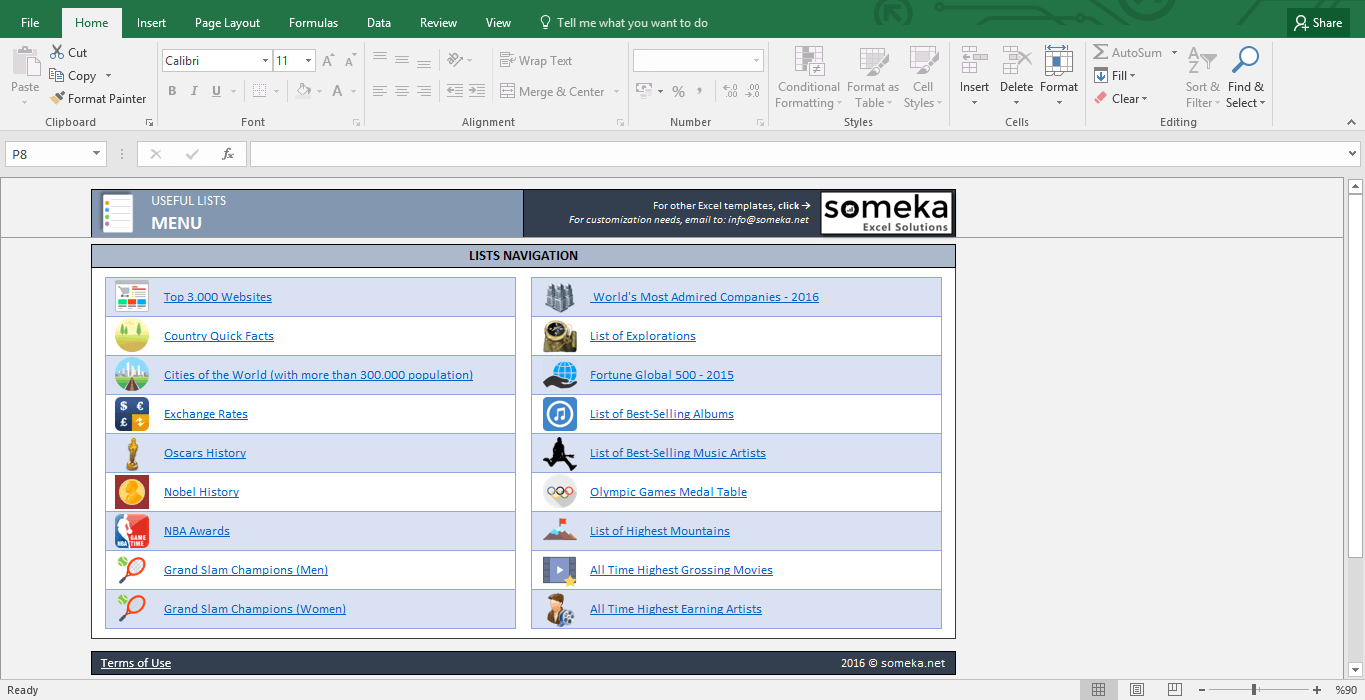The width and height of the screenshot is (1365, 700).
Task: Decrease font size with the small A
Action: coord(349,61)
